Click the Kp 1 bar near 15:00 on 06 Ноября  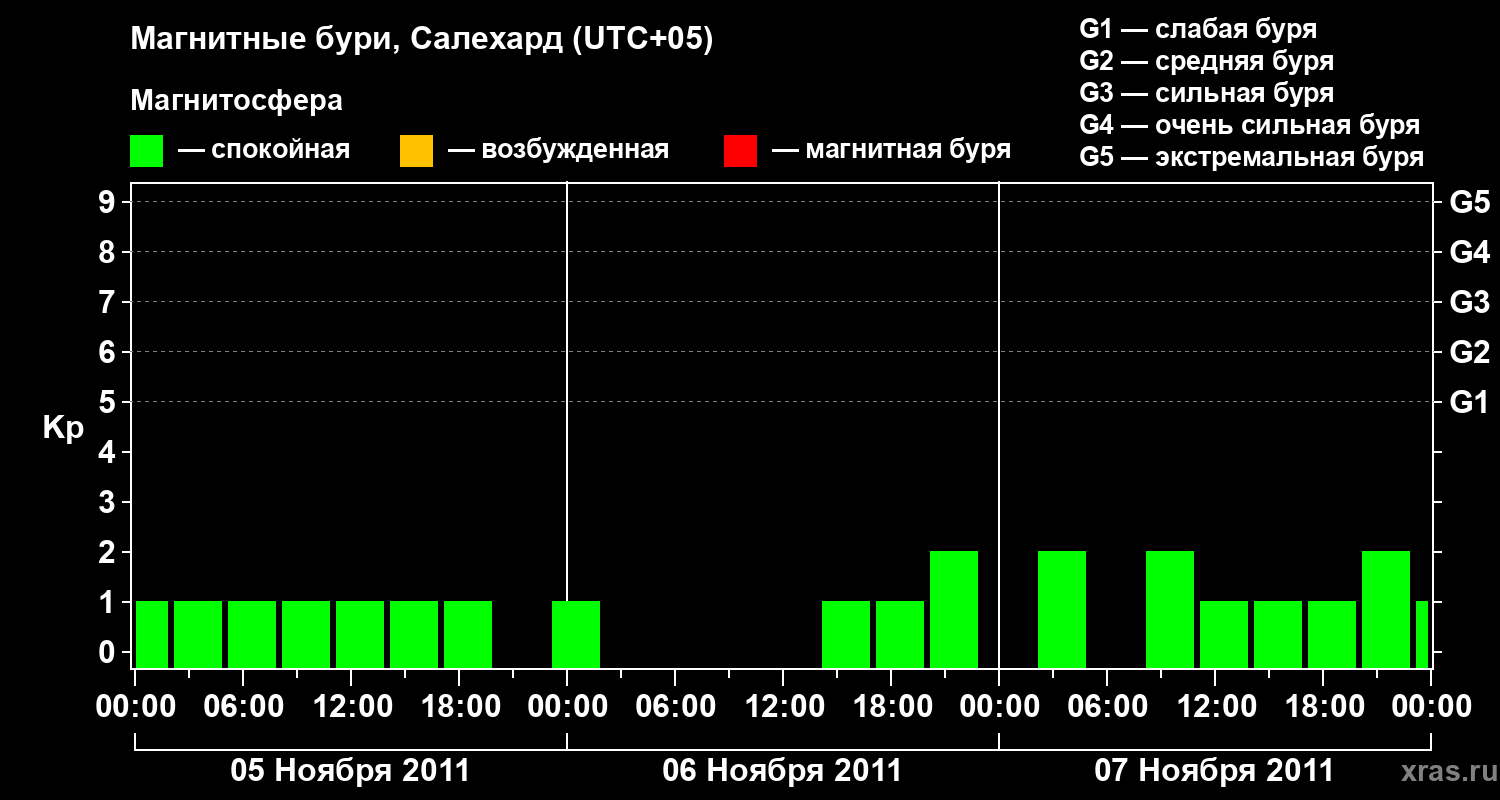[846, 634]
